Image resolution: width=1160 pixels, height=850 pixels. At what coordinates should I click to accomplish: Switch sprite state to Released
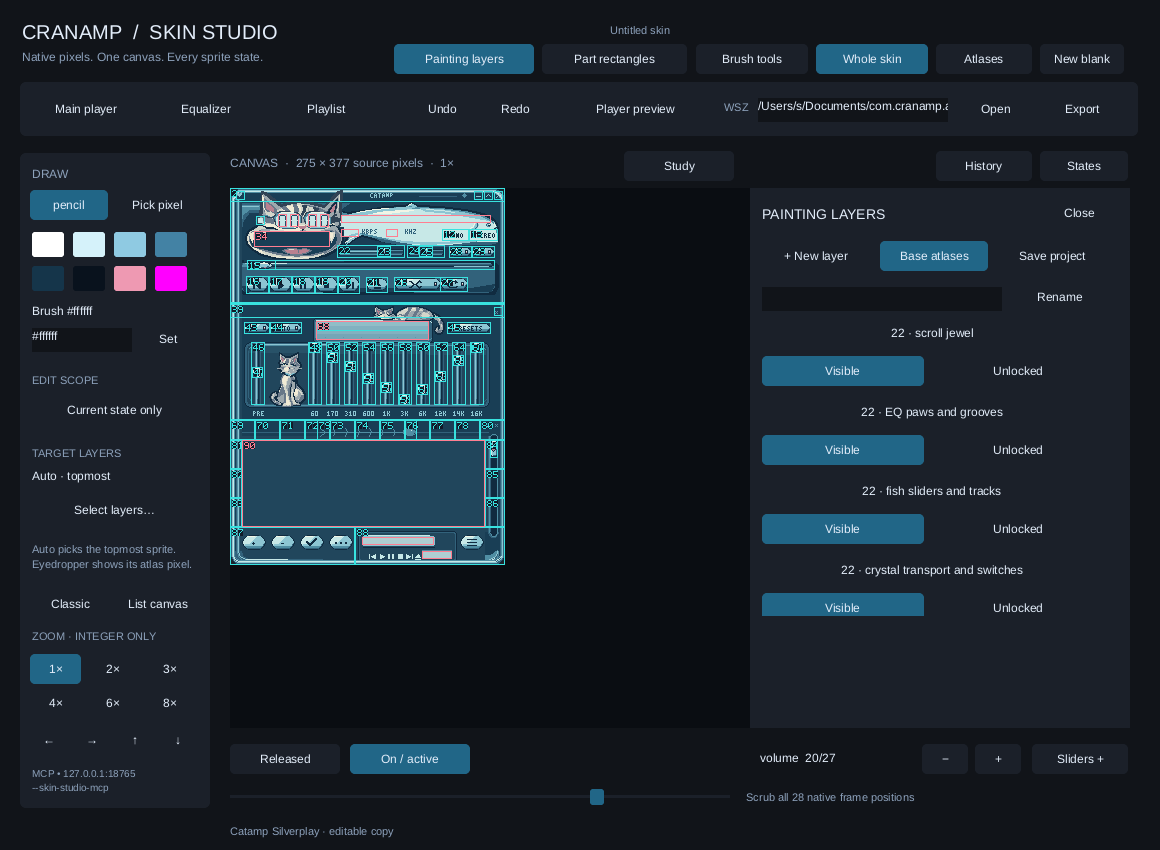click(285, 759)
